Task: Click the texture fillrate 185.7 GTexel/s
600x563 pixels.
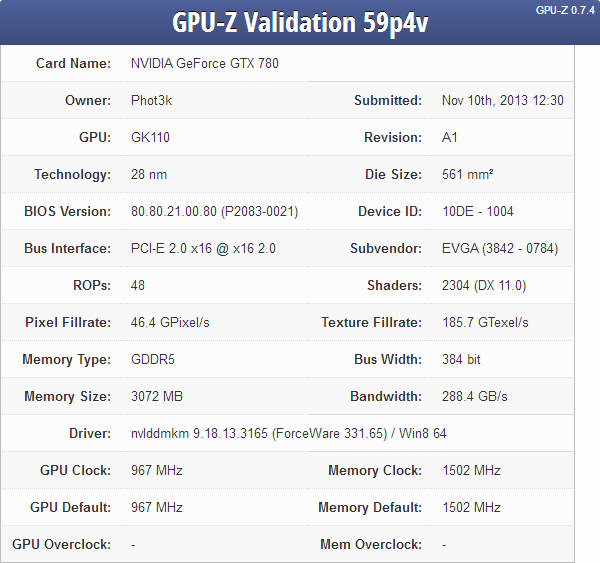Action: pyautogui.click(x=485, y=322)
